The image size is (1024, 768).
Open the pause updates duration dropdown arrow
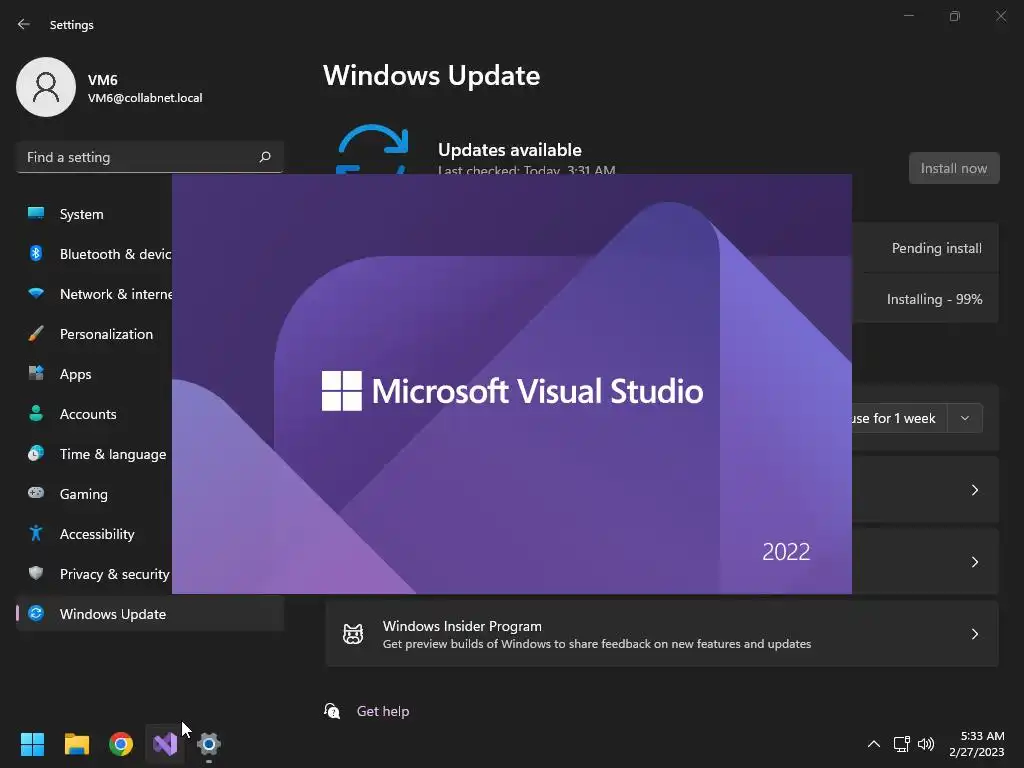click(x=965, y=418)
